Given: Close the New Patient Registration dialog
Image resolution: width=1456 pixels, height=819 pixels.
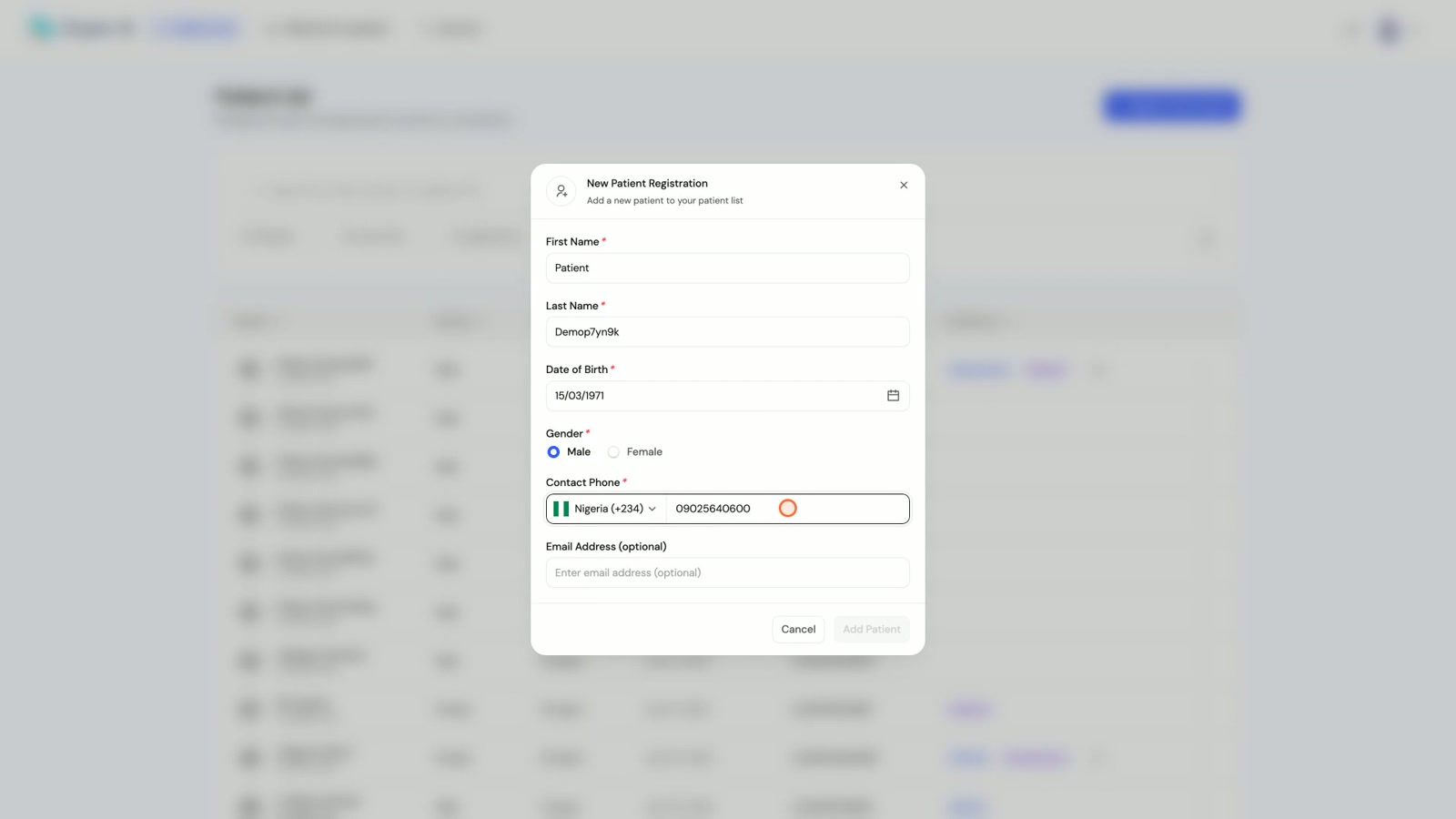Looking at the screenshot, I should click(904, 185).
